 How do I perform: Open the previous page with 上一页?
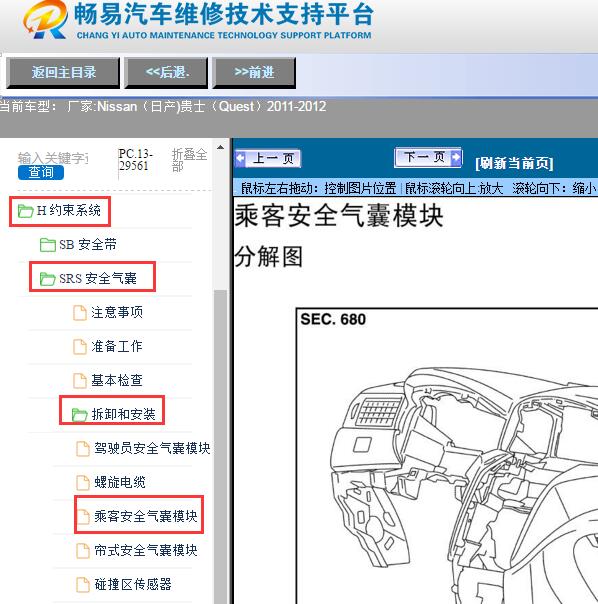268,158
